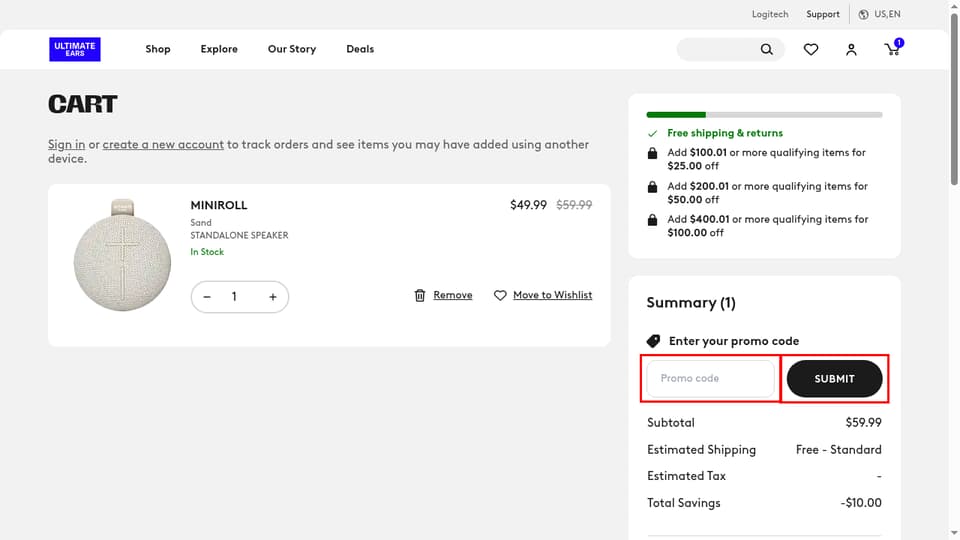Image resolution: width=960 pixels, height=540 pixels.
Task: Open the account profile icon
Action: [x=851, y=50]
